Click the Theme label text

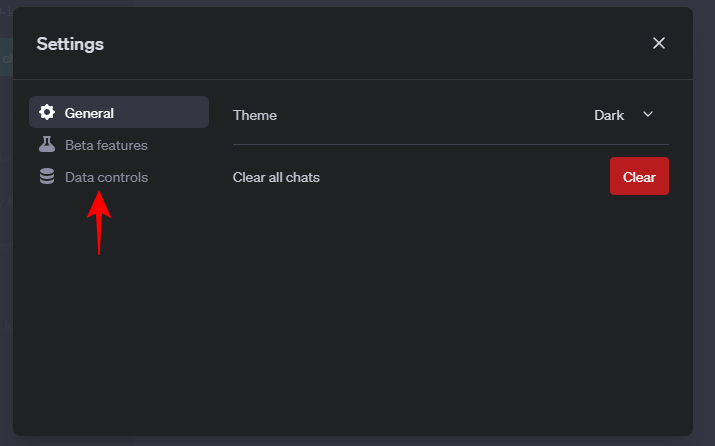coord(255,115)
